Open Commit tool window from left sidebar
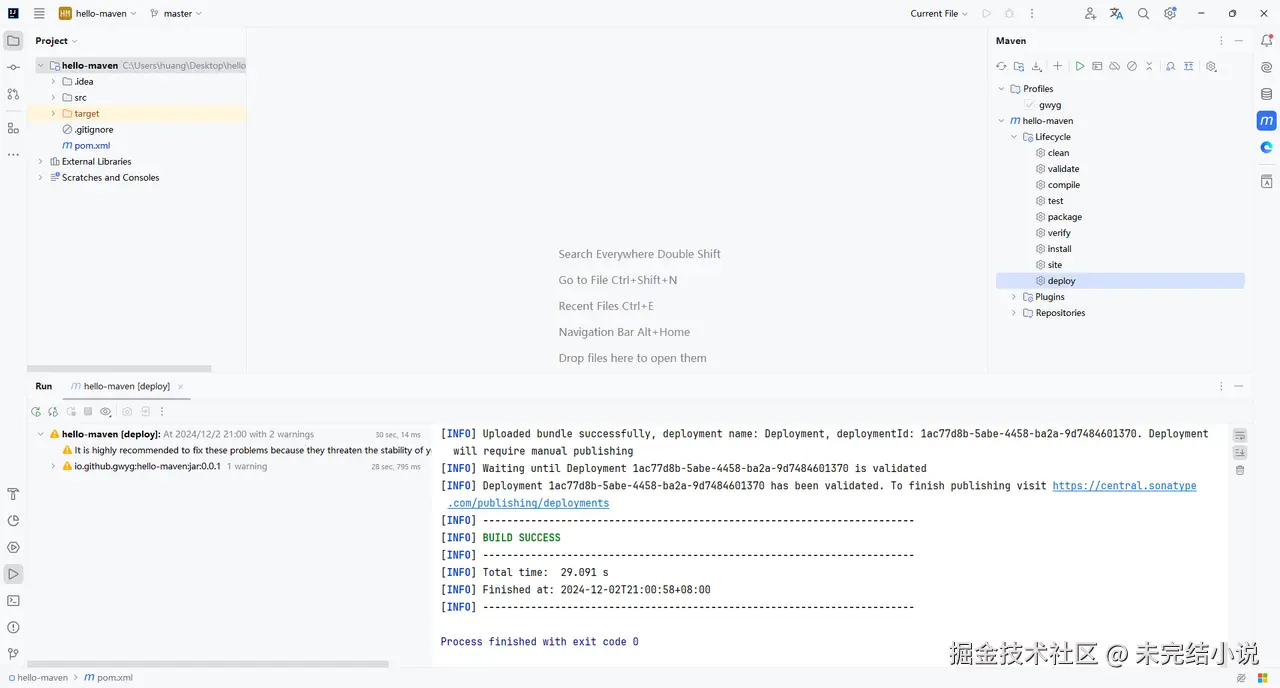The height and width of the screenshot is (688, 1280). [13, 67]
